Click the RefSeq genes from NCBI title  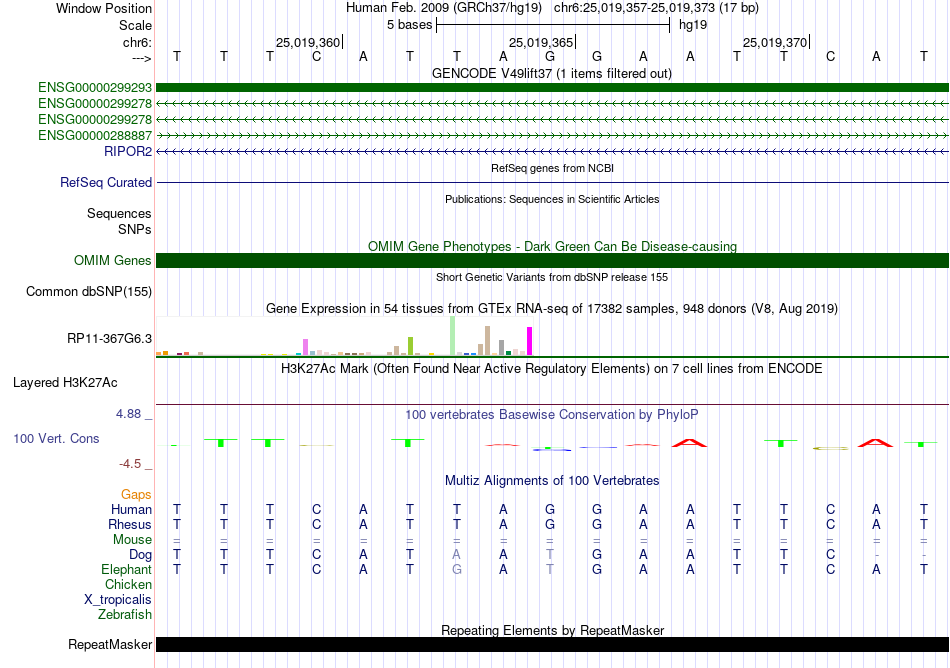tap(553, 168)
